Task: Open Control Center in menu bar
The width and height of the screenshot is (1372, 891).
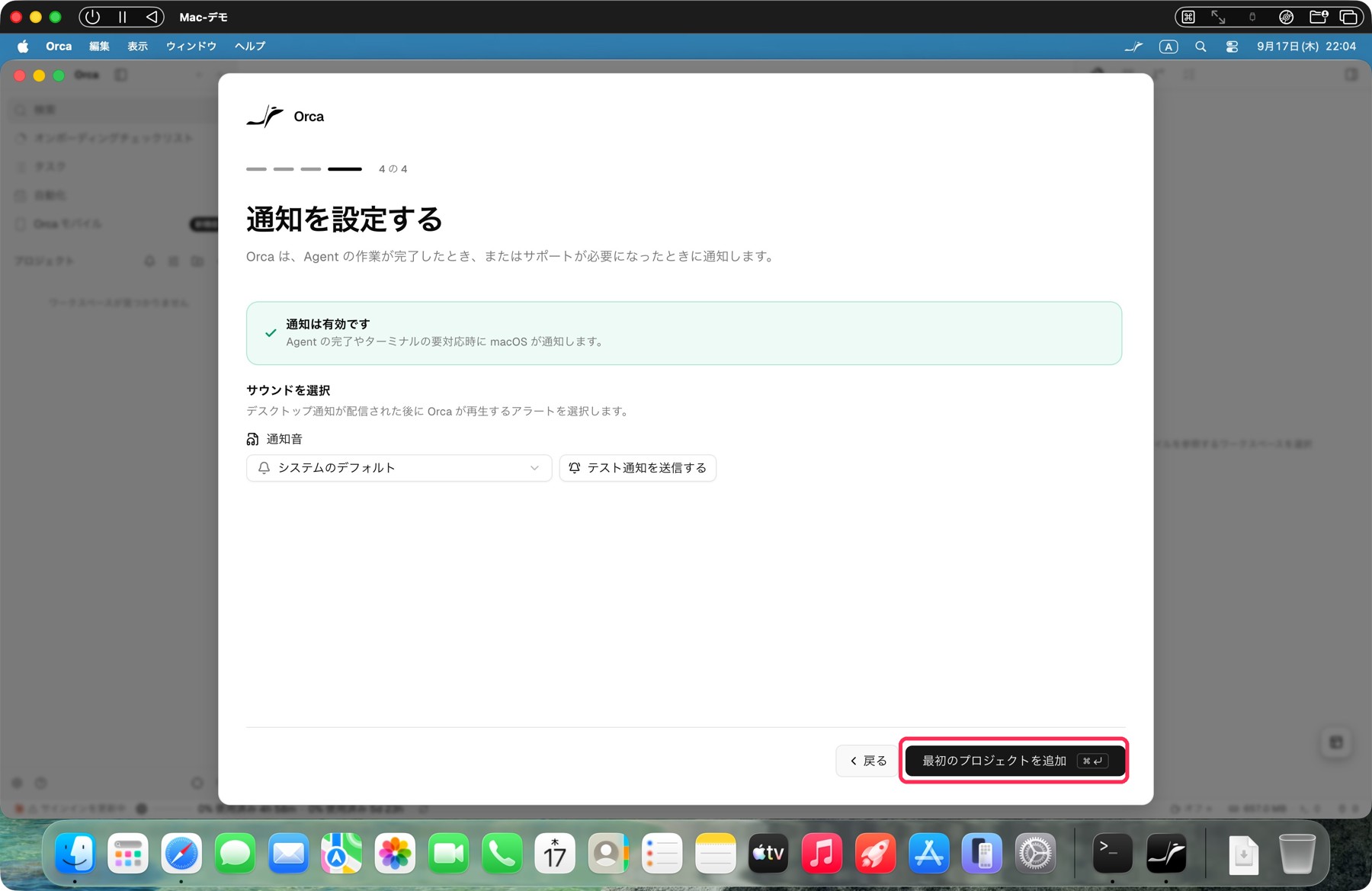Action: [1232, 46]
